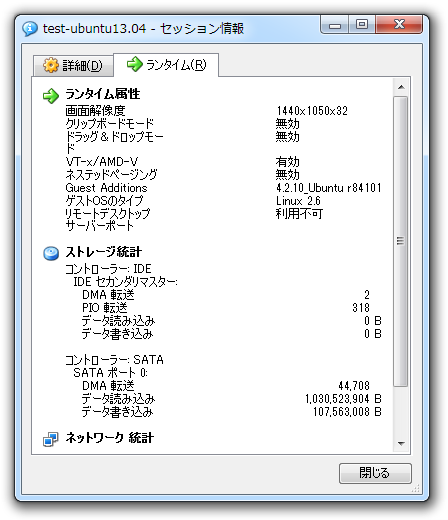Minimize the セッション情報 window

[x=335, y=25]
